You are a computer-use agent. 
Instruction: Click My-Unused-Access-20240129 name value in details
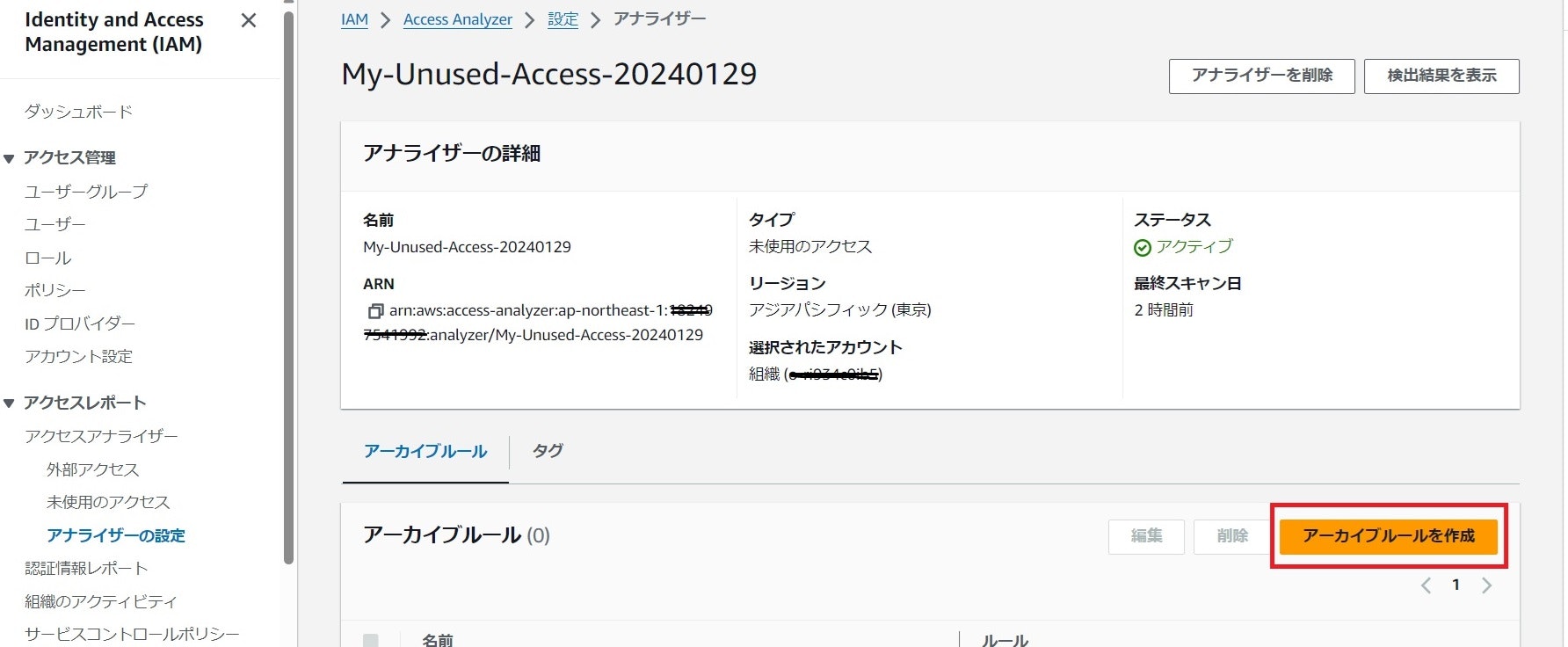click(467, 247)
